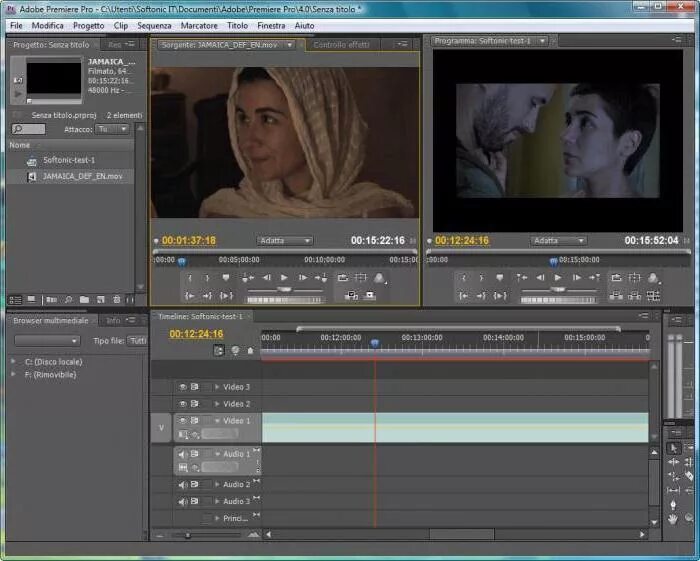Click Lift button in Program monitor

tap(616, 295)
